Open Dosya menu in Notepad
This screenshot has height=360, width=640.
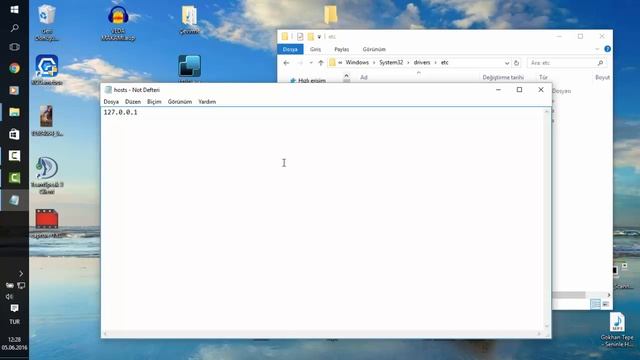pyautogui.click(x=111, y=102)
